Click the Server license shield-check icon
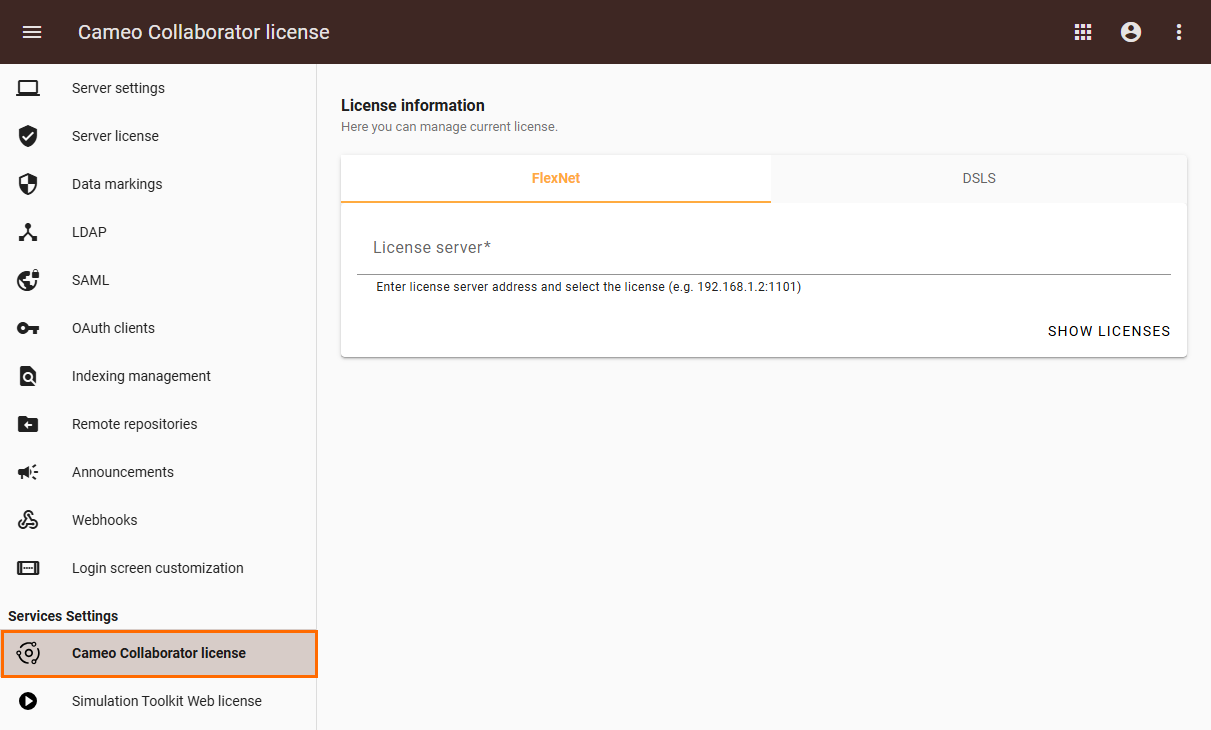1211x730 pixels. click(28, 136)
